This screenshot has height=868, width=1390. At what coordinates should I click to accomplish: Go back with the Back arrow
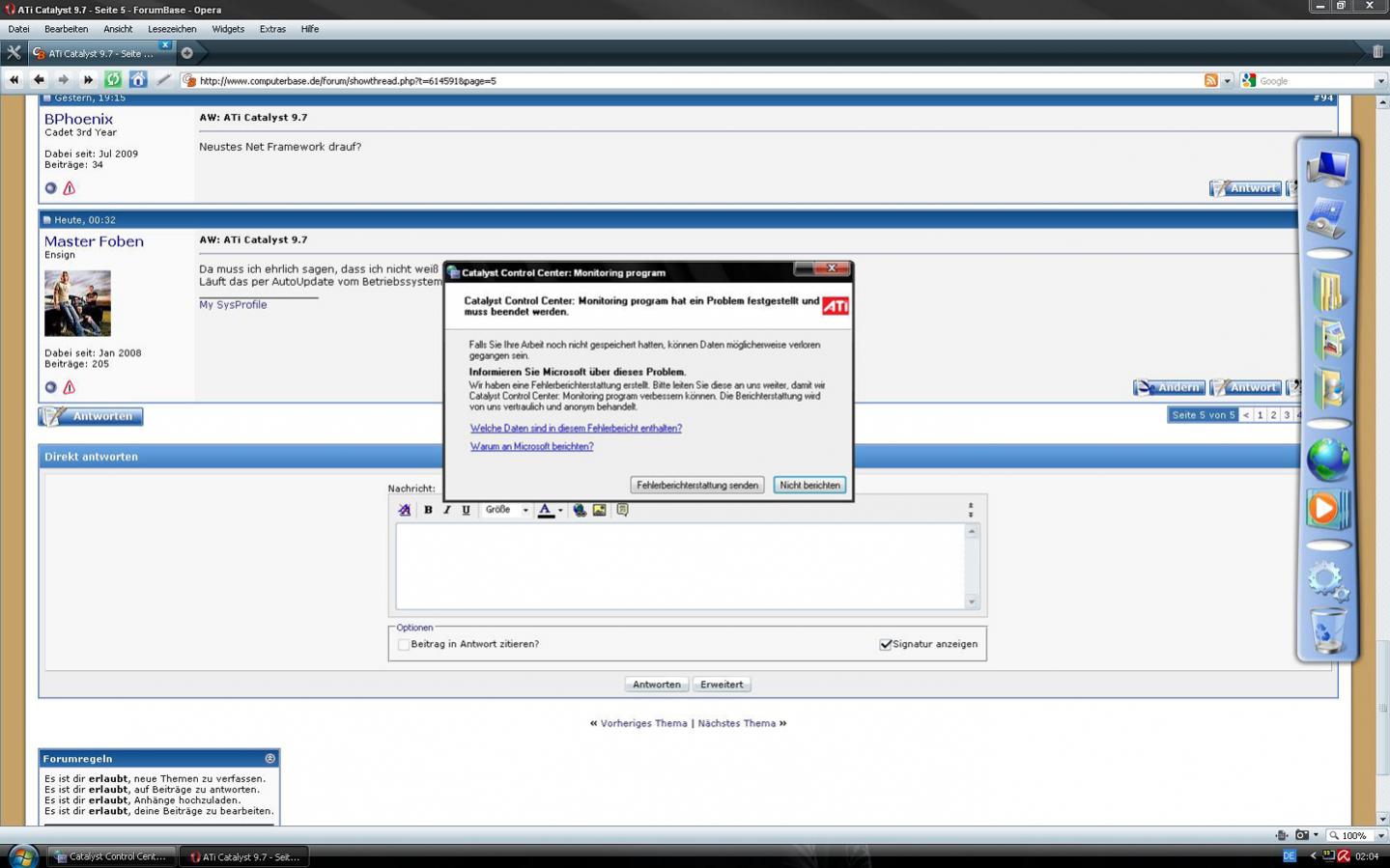click(x=39, y=80)
